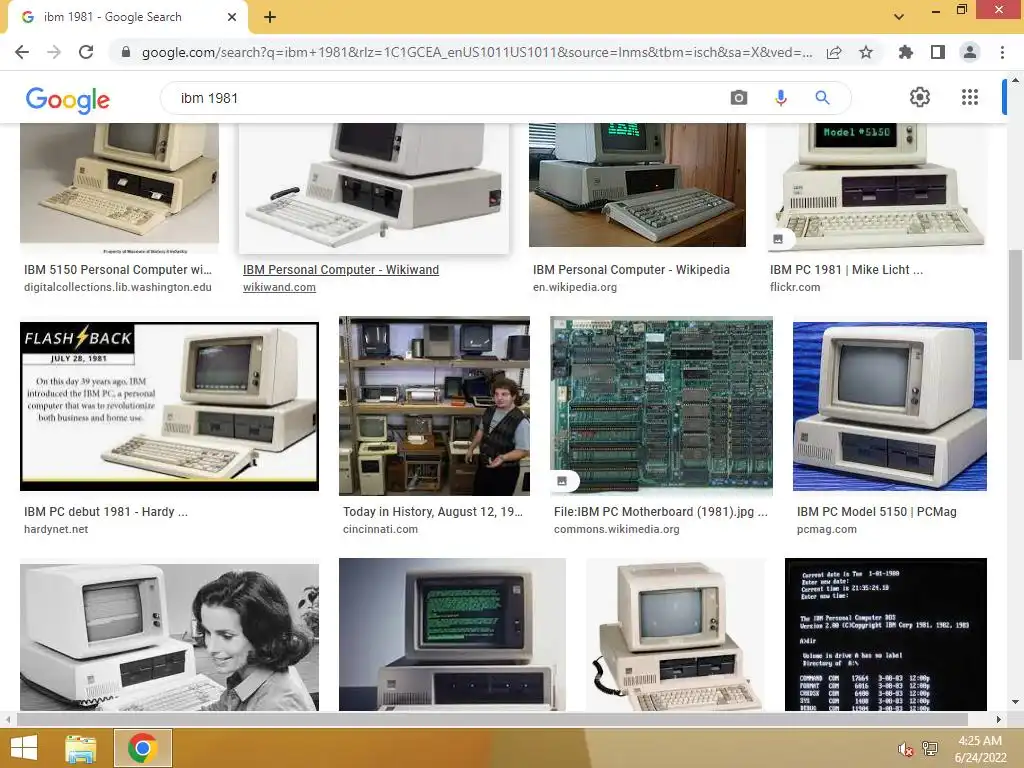
Task: Share this page icon in address bar
Action: 834,52
